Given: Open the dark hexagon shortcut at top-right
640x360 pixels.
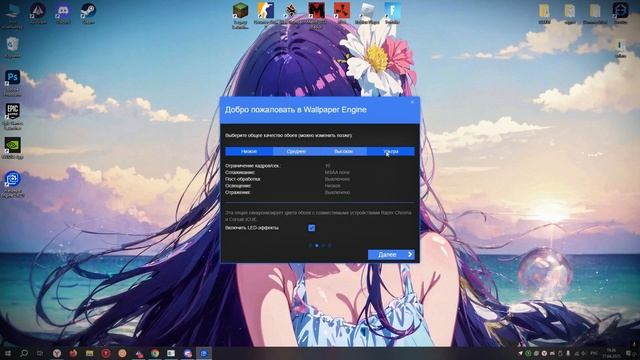Looking at the screenshot, I should click(x=620, y=12).
